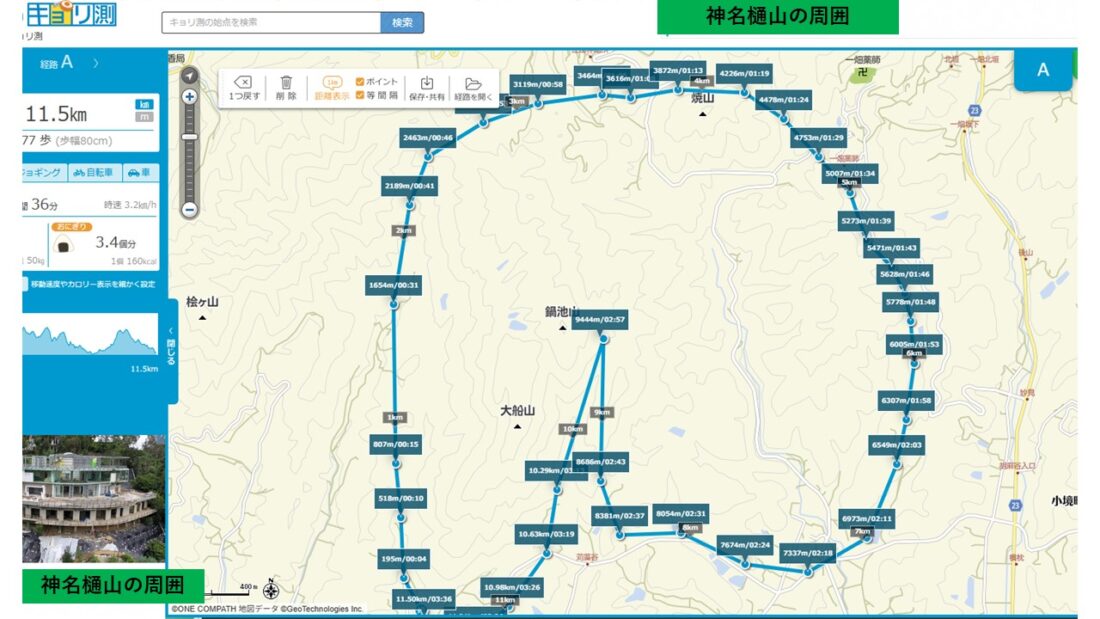Click the 大船山 mountain label on map
1100x619 pixels.
(518, 411)
